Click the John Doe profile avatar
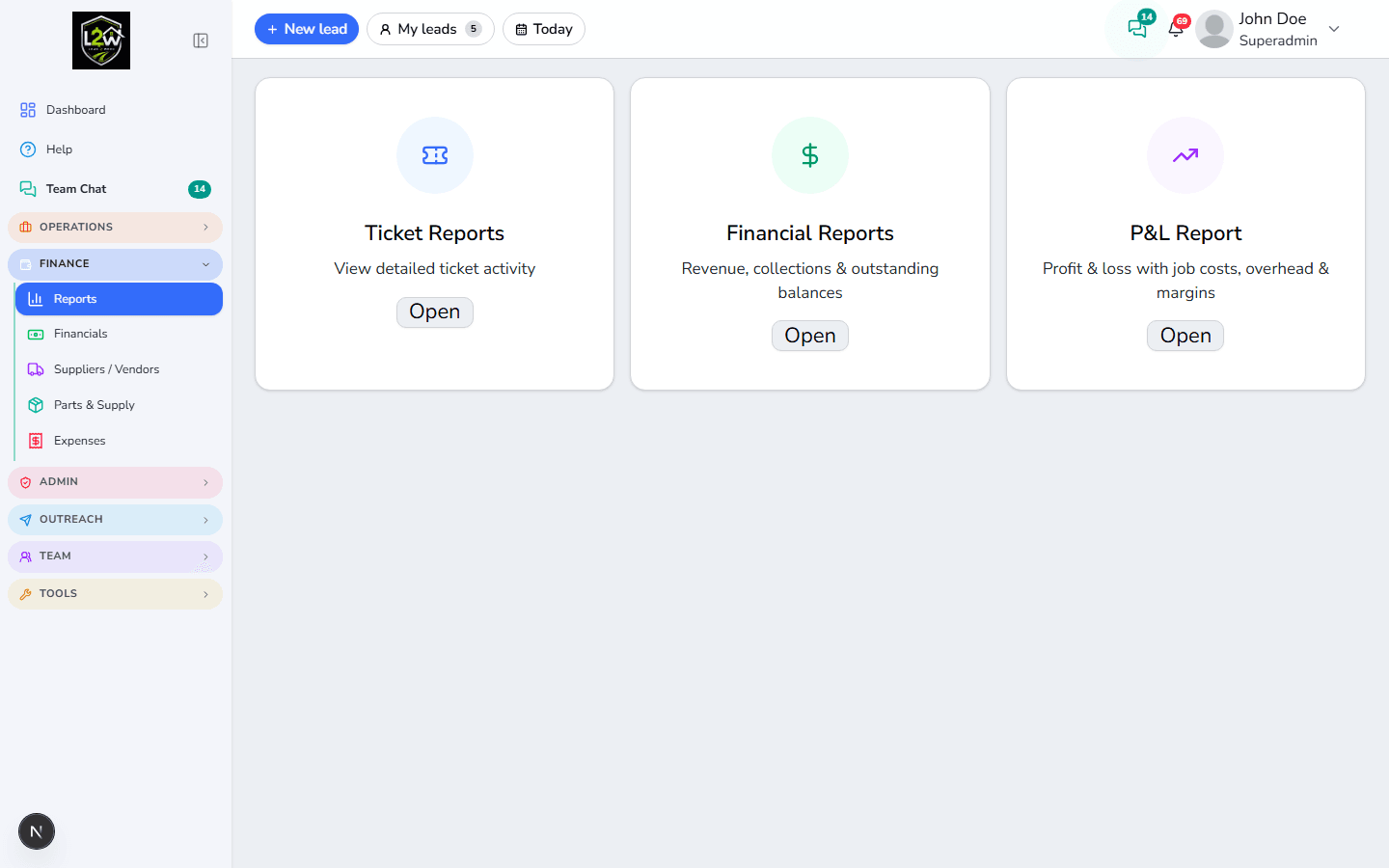Image resolution: width=1389 pixels, height=868 pixels. (x=1214, y=29)
